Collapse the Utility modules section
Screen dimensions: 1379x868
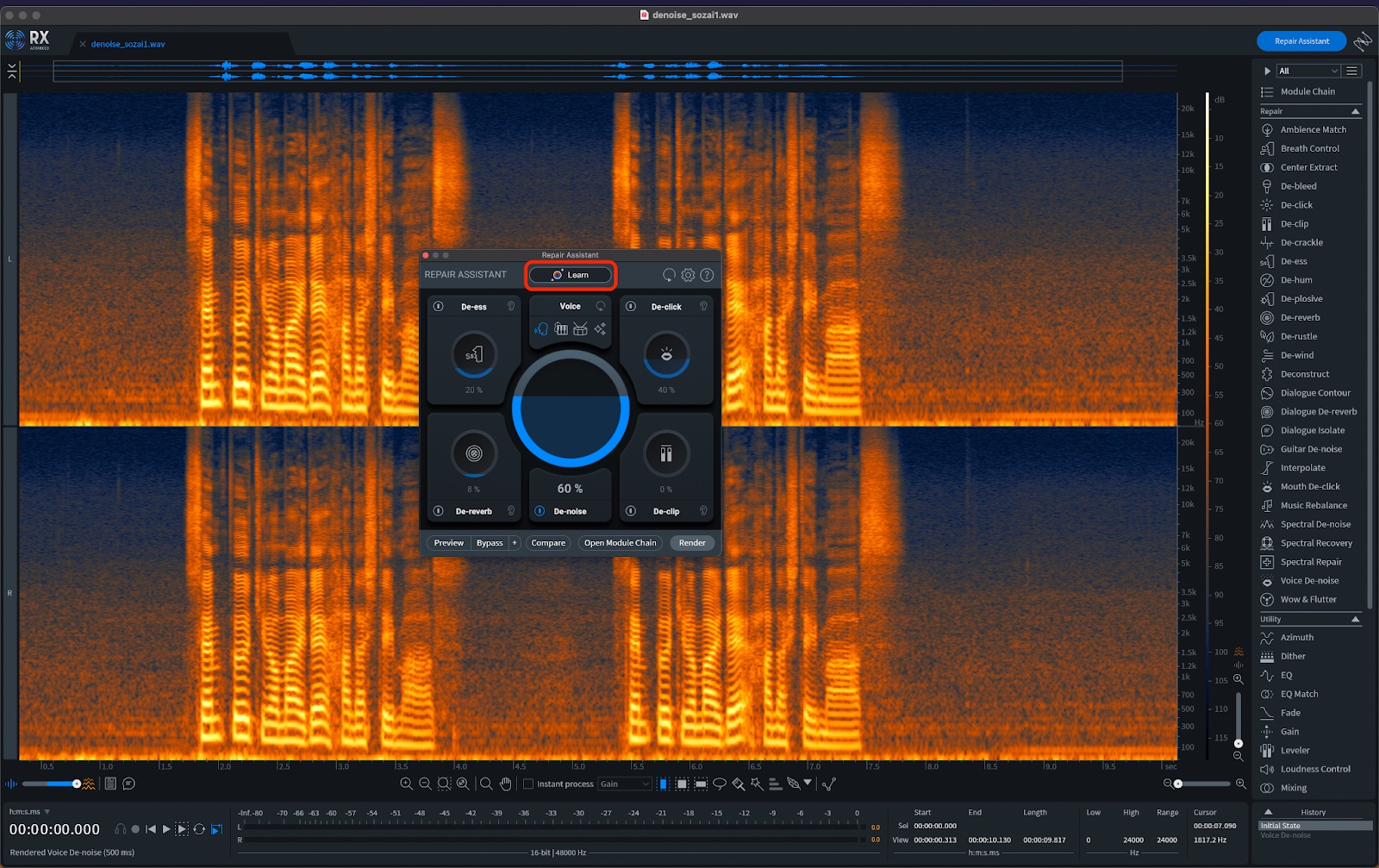(1355, 619)
